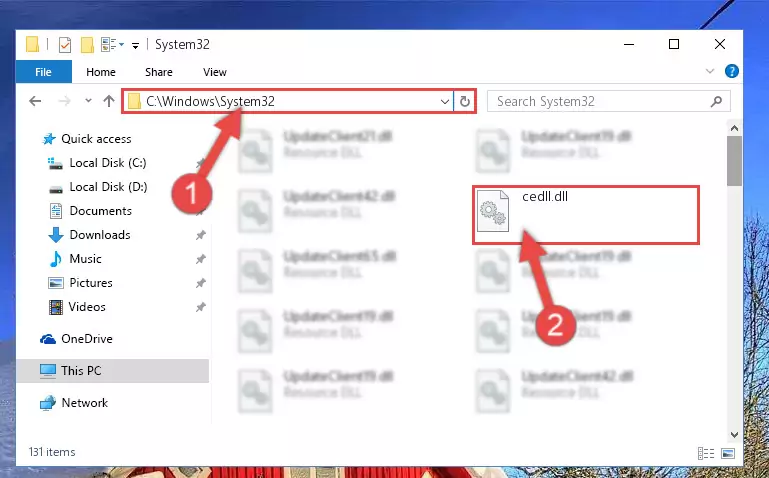Click the pin icon beside Music
Screen dimensions: 769x478
[x=200, y=259]
